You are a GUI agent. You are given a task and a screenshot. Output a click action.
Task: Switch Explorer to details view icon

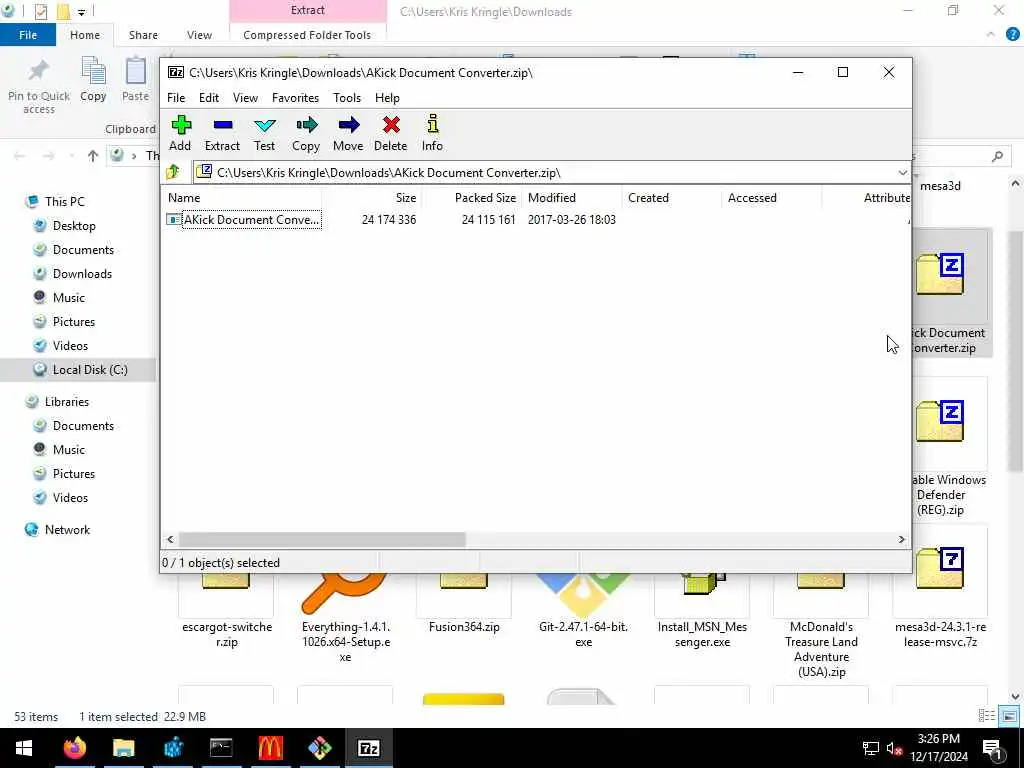(x=987, y=716)
